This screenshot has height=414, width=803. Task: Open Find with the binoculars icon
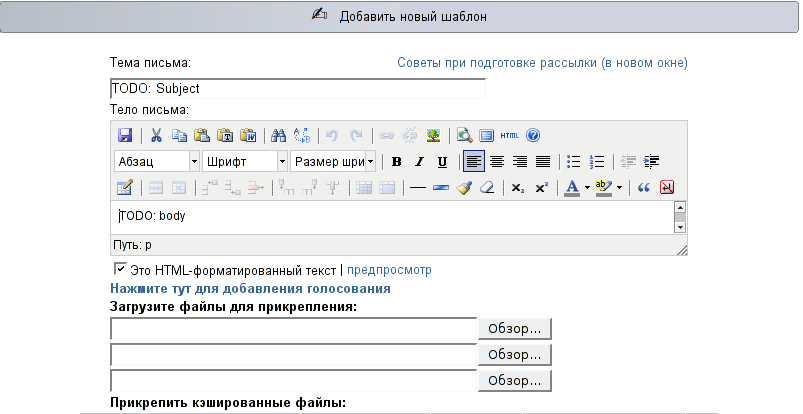[x=279, y=135]
